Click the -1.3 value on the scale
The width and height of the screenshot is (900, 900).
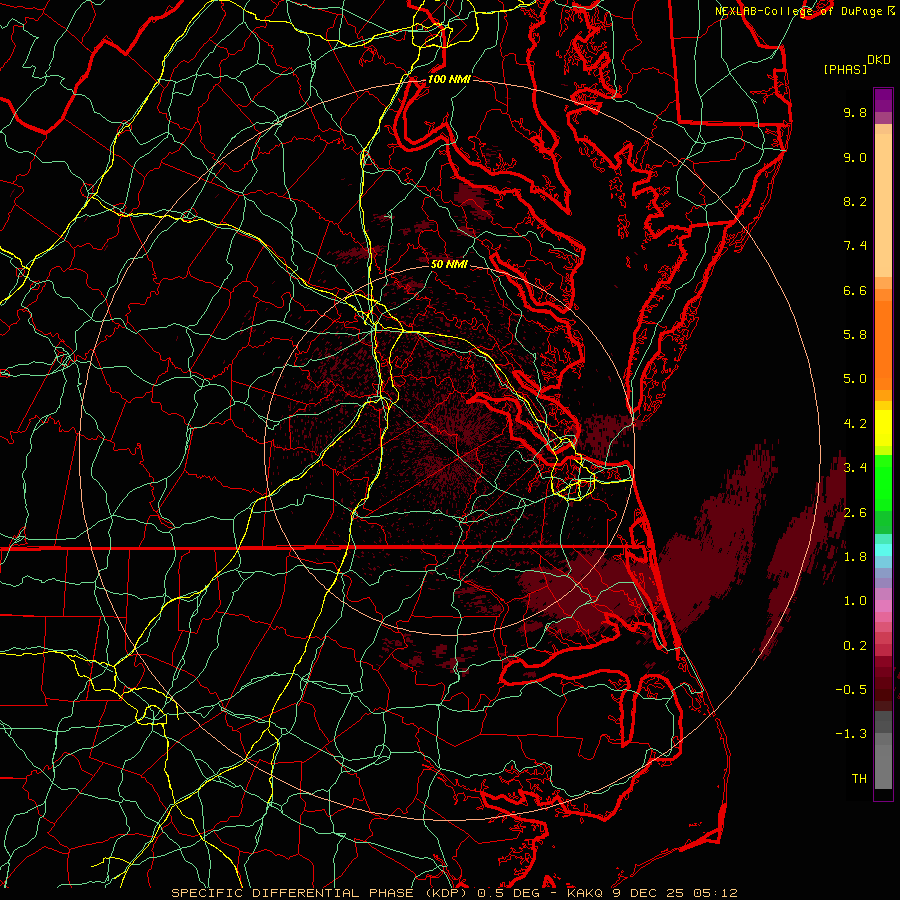pos(851,734)
